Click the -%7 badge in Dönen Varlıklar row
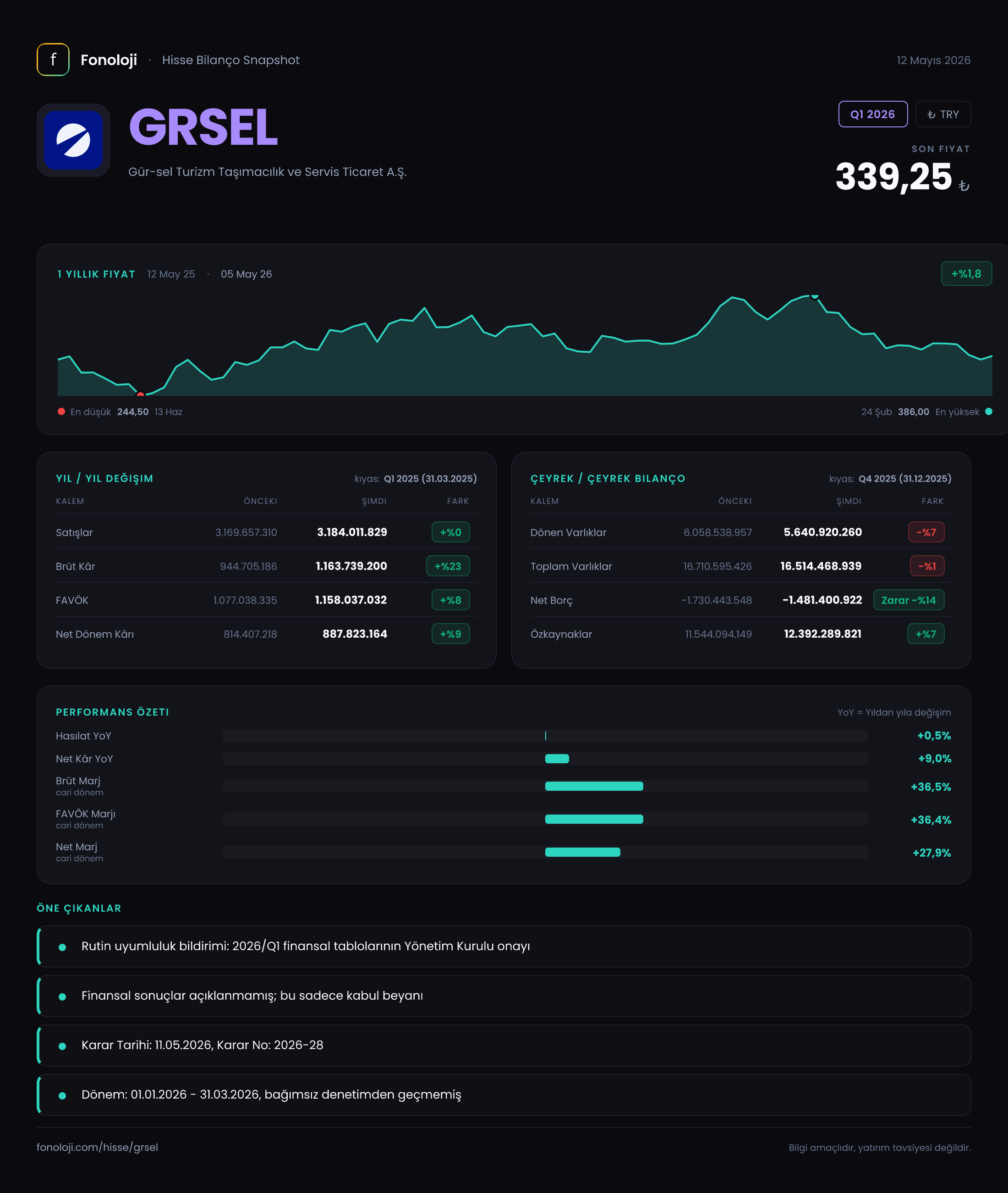Image resolution: width=1008 pixels, height=1193 pixels. (x=926, y=532)
